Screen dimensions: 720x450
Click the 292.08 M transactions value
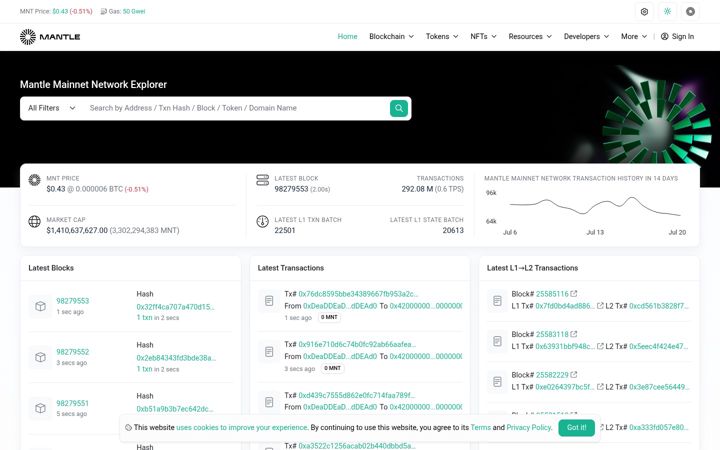point(417,189)
